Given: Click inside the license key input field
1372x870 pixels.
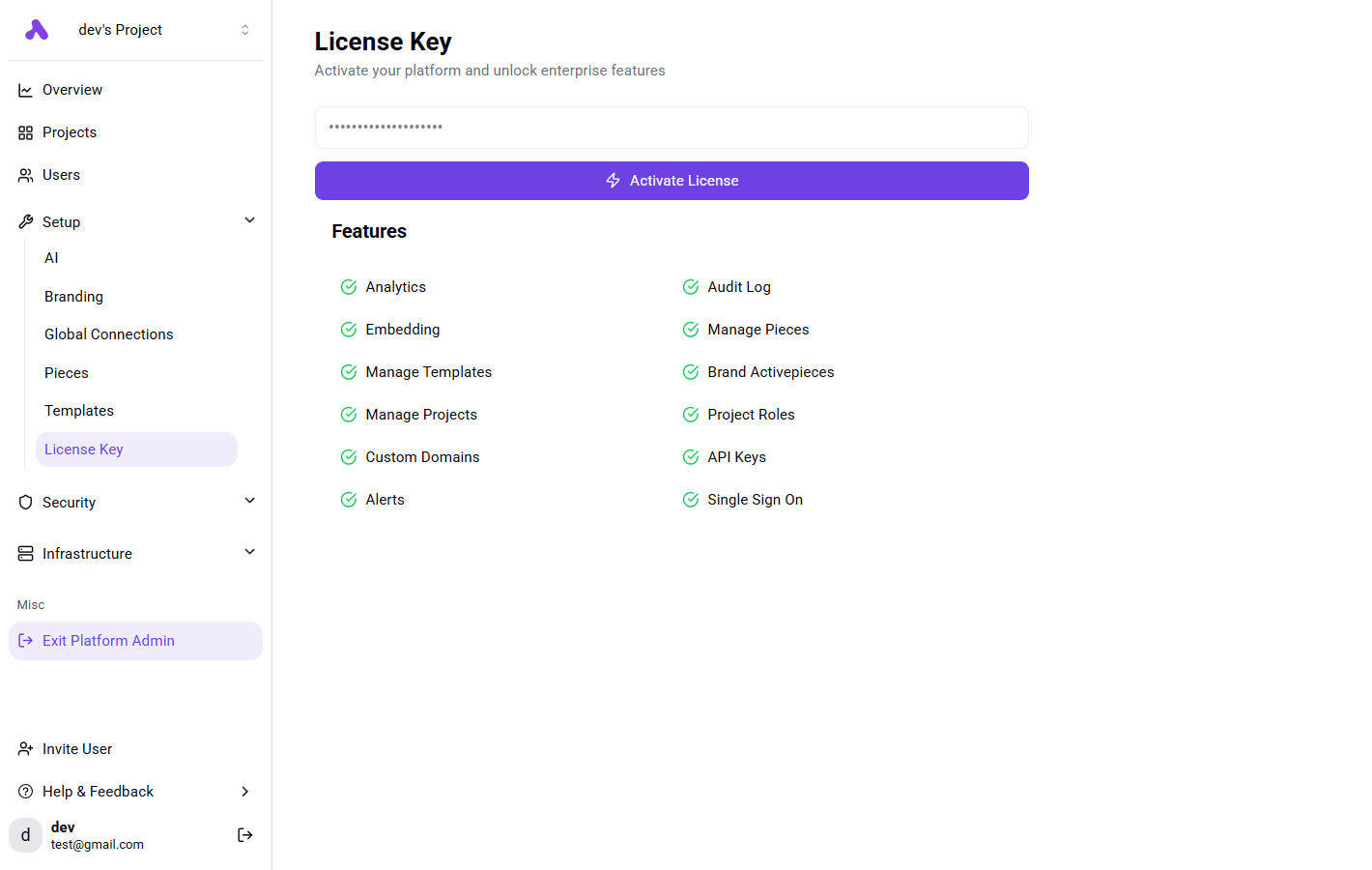Looking at the screenshot, I should tap(672, 127).
